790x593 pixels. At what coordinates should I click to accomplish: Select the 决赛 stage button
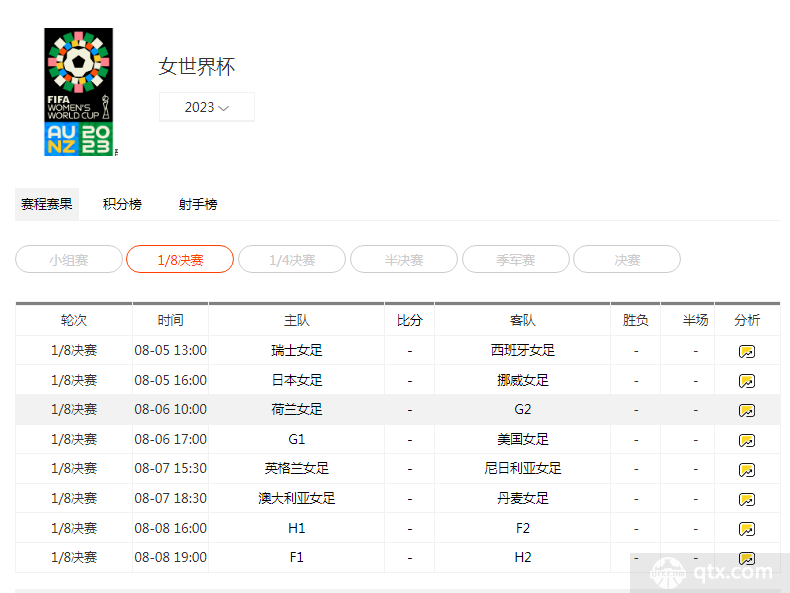[627, 259]
